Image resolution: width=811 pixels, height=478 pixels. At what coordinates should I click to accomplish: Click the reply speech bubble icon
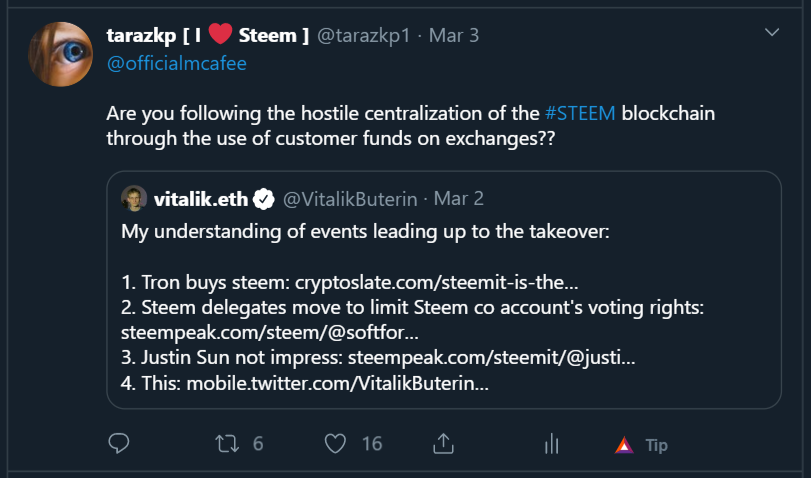click(119, 443)
